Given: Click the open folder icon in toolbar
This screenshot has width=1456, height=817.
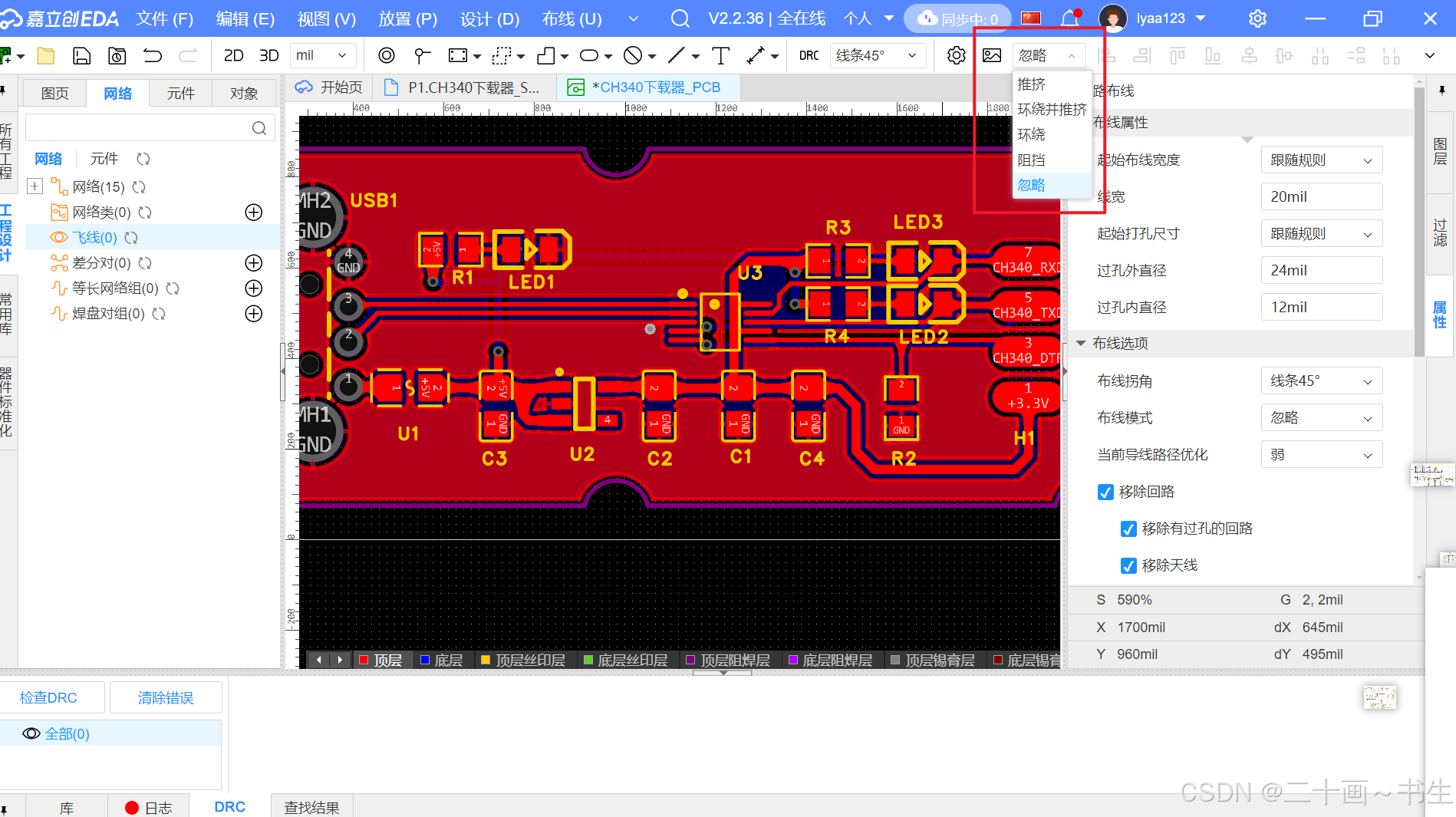Looking at the screenshot, I should coord(46,55).
